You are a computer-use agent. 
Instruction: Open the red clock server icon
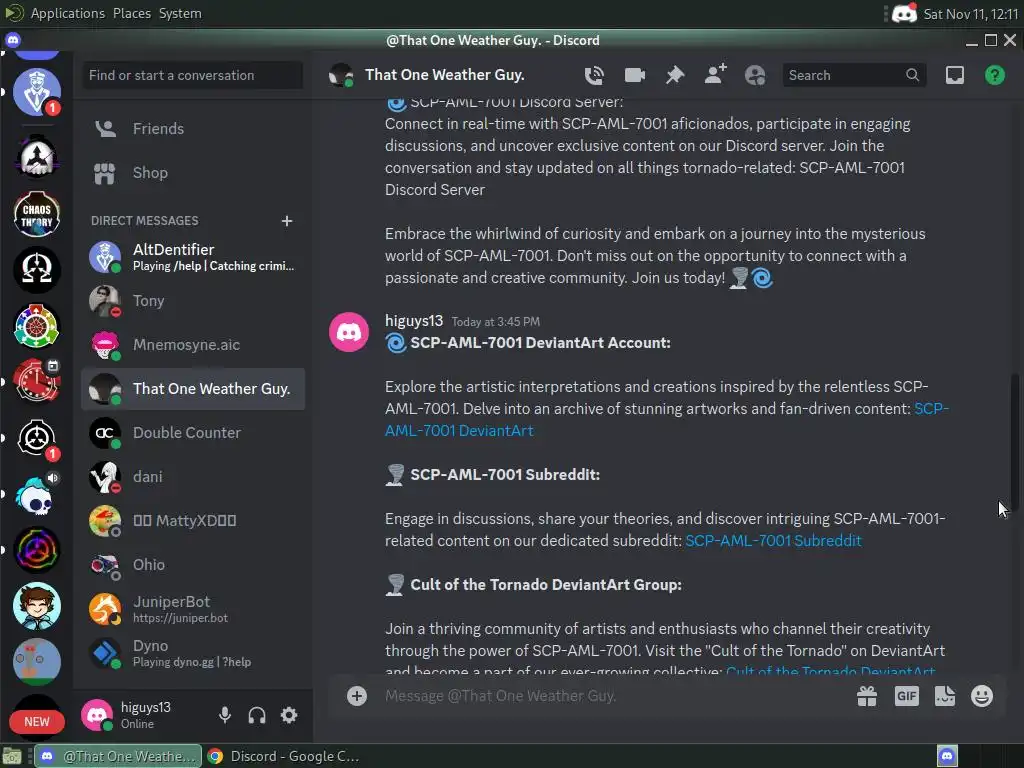tap(37, 381)
